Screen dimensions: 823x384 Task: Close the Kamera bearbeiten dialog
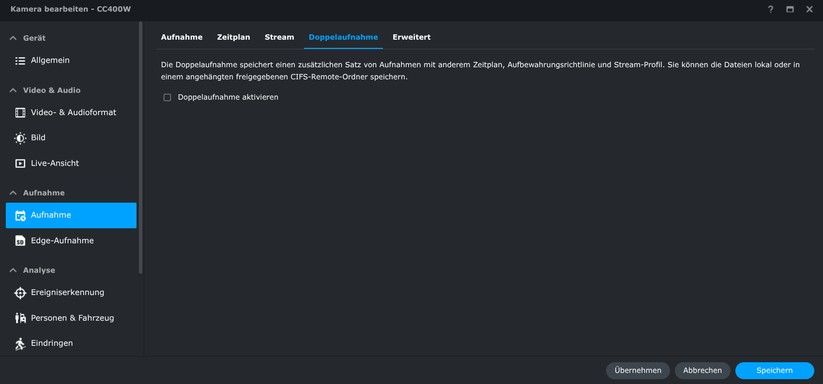809,9
